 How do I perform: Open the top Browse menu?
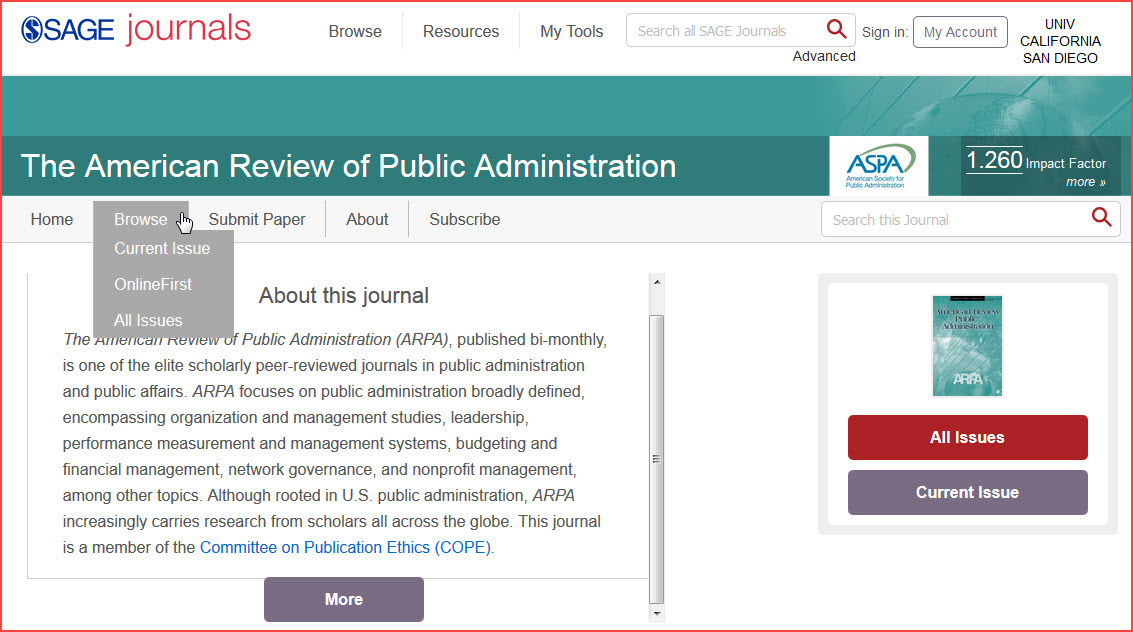pyautogui.click(x=355, y=31)
